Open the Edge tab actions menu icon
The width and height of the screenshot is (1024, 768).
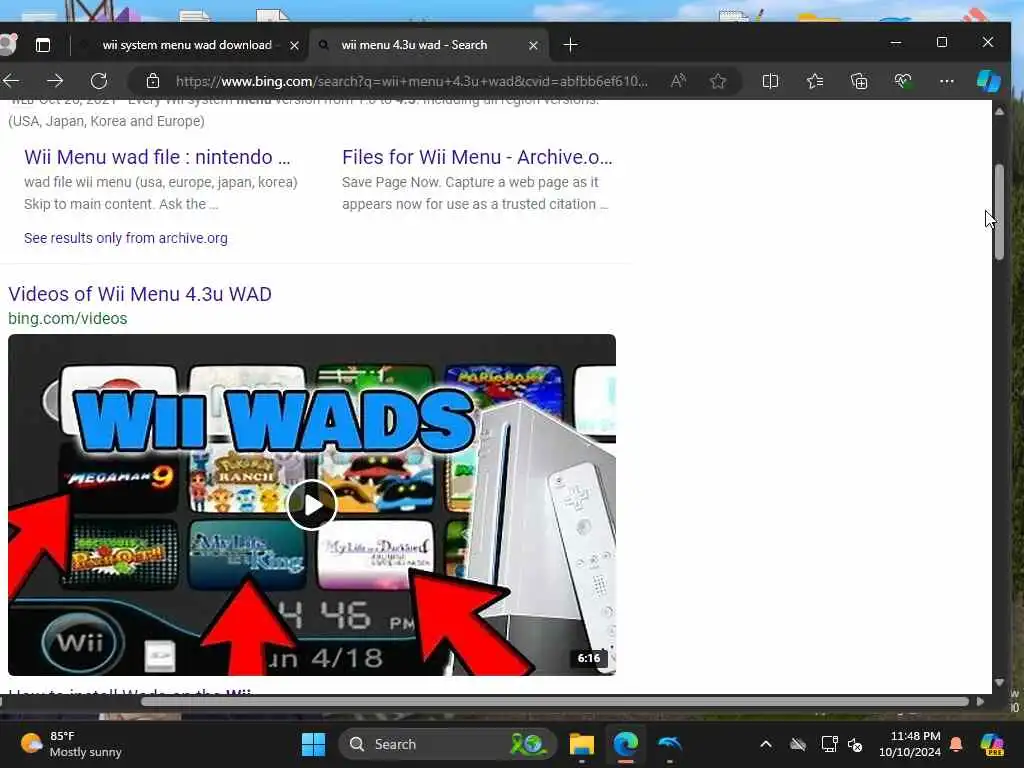[43, 45]
